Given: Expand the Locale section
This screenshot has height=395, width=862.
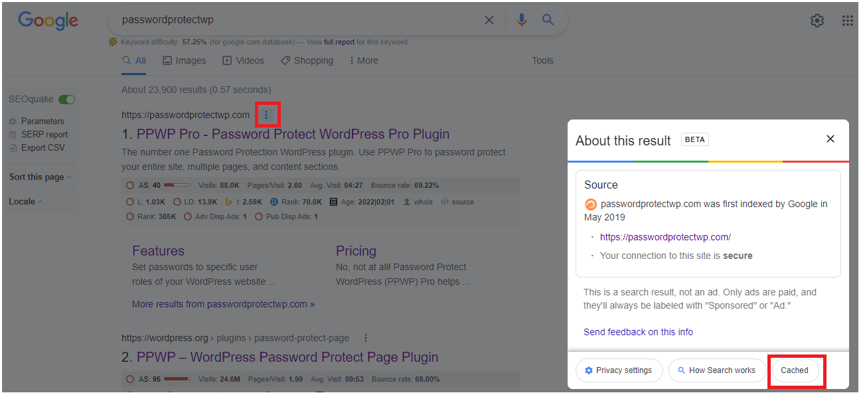Looking at the screenshot, I should 26,202.
